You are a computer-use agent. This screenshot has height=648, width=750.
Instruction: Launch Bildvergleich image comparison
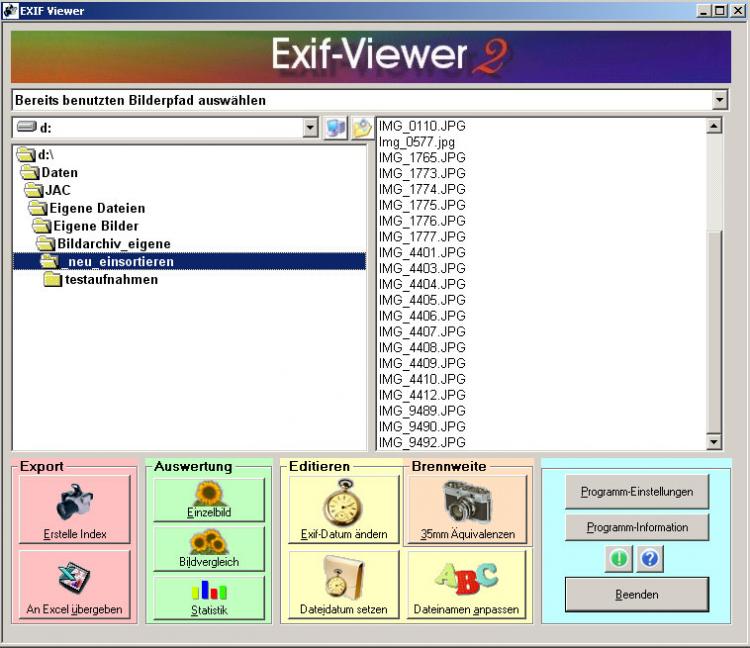(209, 548)
